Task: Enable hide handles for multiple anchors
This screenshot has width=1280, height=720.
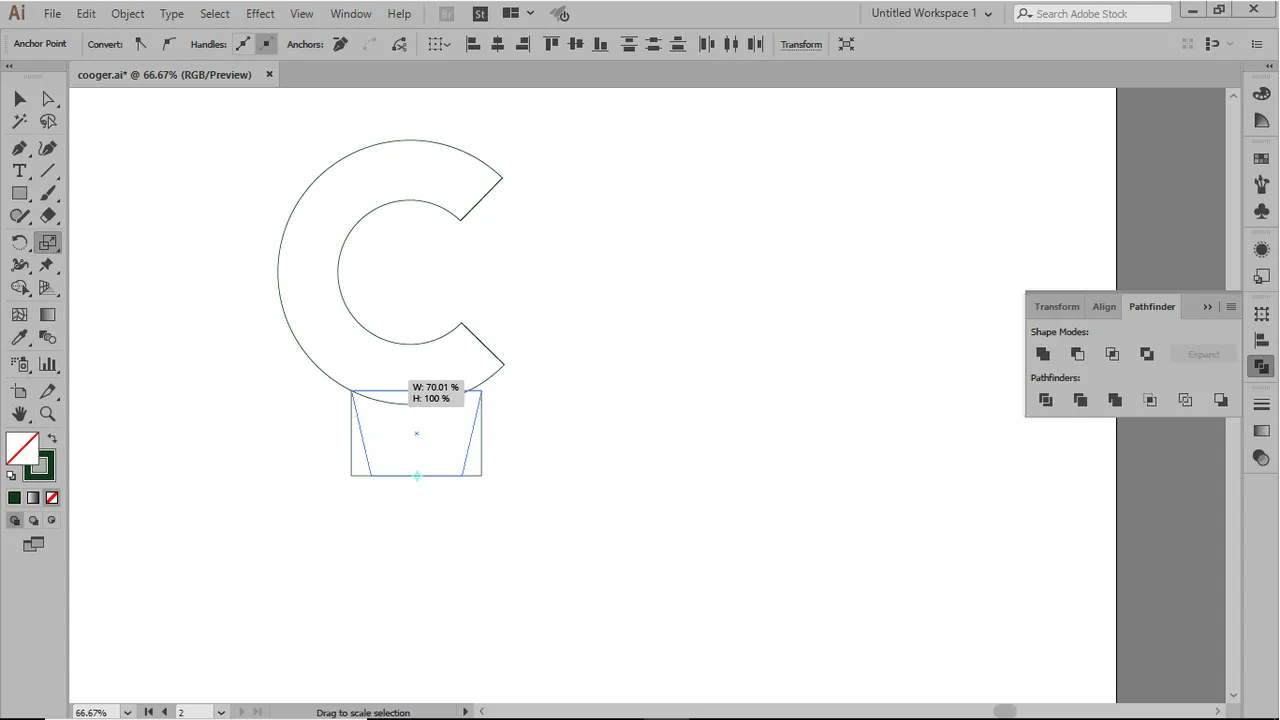Action: 266,44
